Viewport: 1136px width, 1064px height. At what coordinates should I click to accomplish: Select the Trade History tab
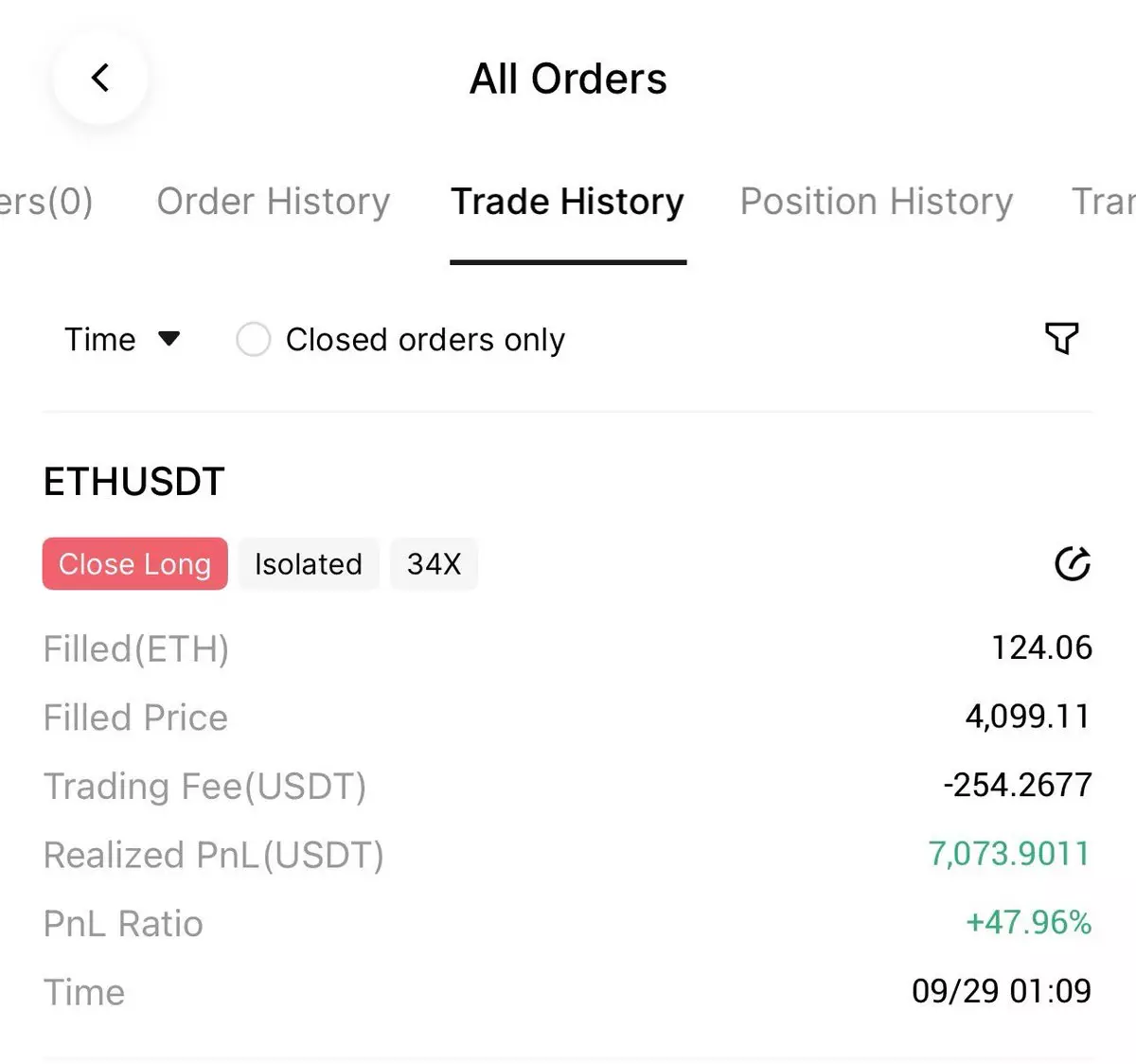567,202
